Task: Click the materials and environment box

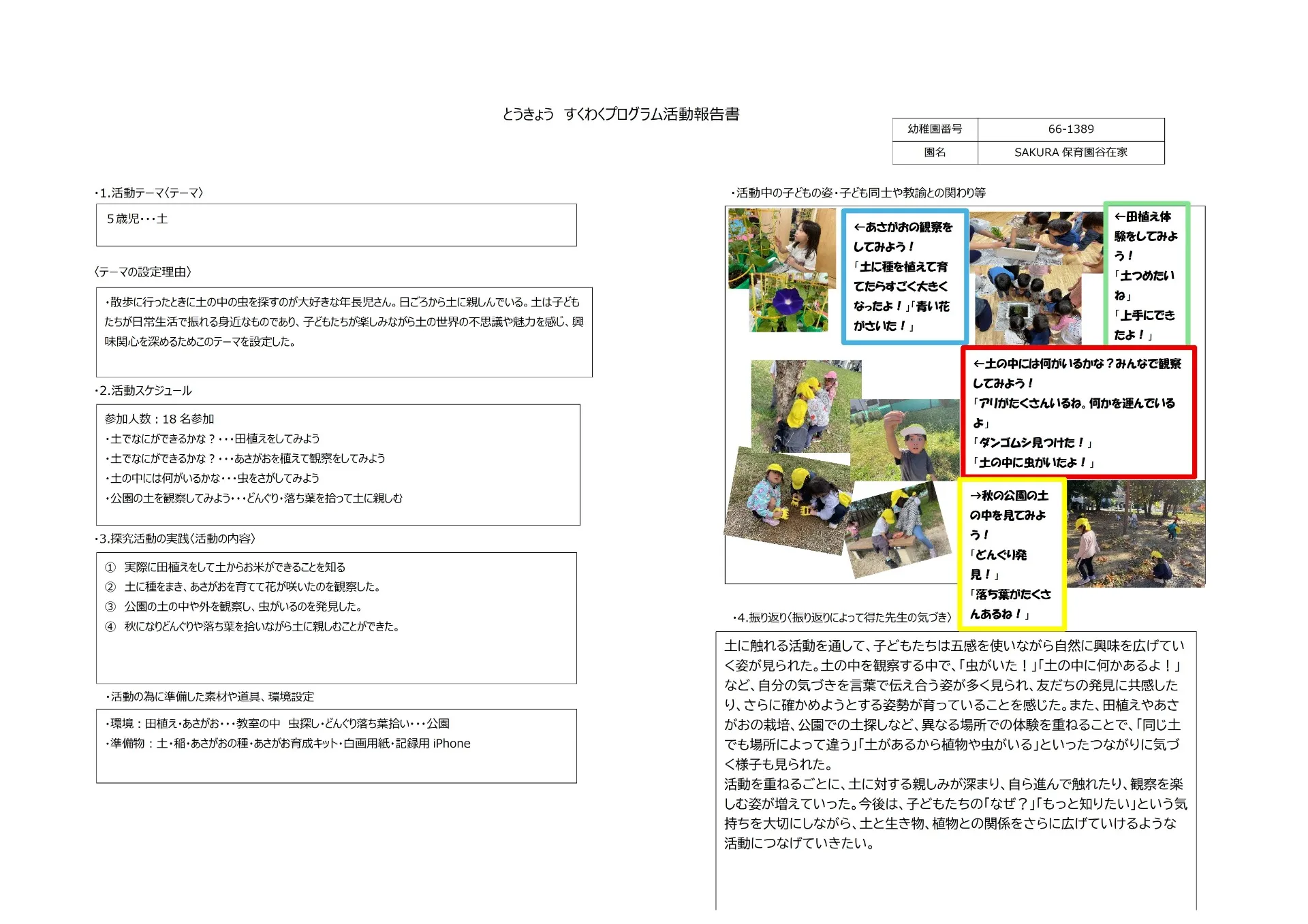Action: click(x=336, y=746)
